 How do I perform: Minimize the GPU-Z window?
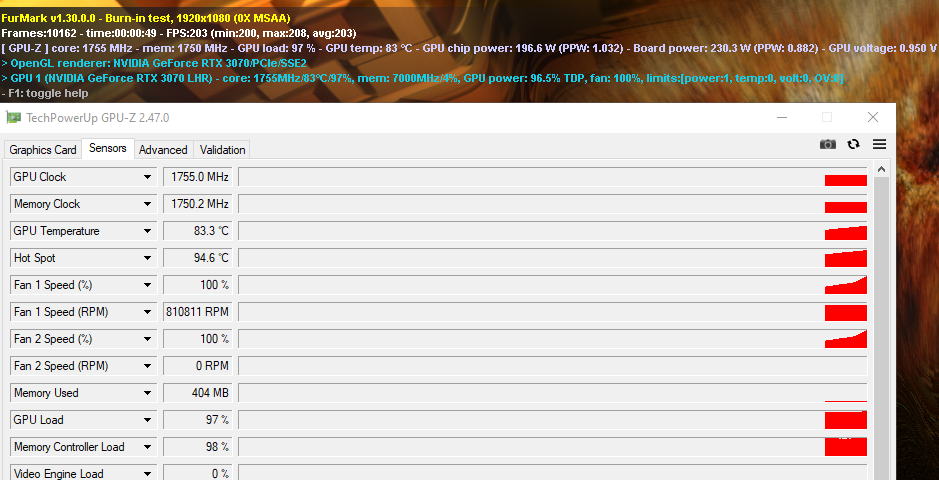(x=782, y=117)
